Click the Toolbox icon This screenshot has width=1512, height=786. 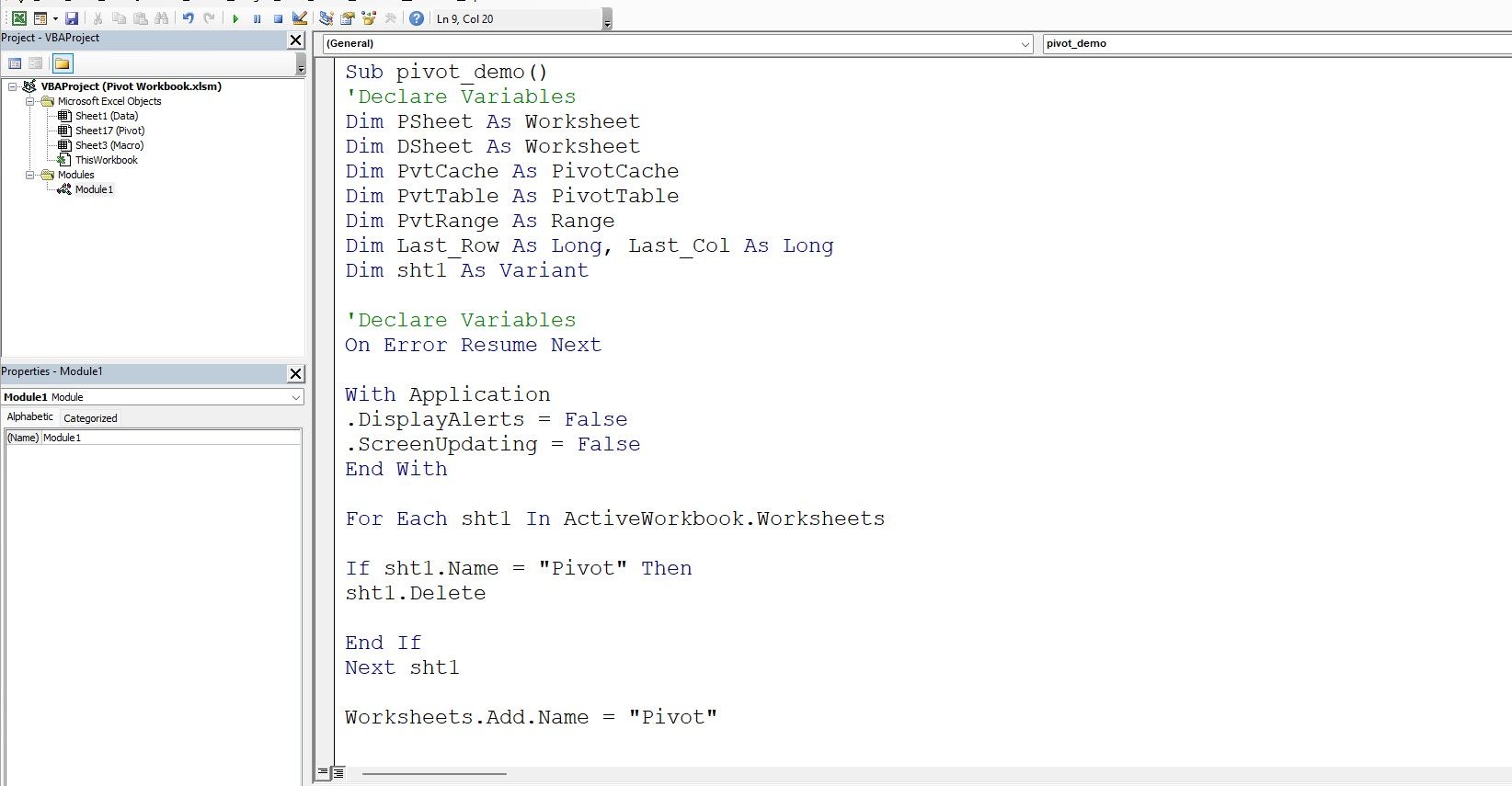(390, 18)
